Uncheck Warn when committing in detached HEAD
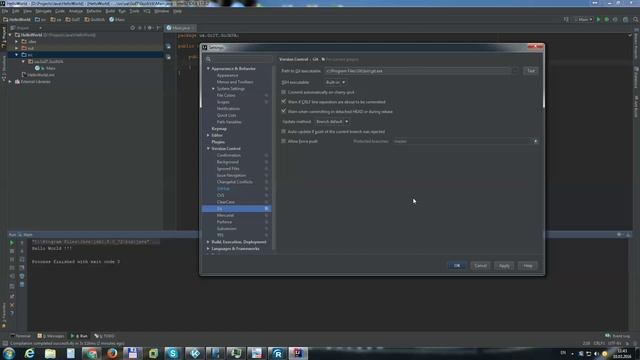The image size is (640, 360). [x=284, y=111]
